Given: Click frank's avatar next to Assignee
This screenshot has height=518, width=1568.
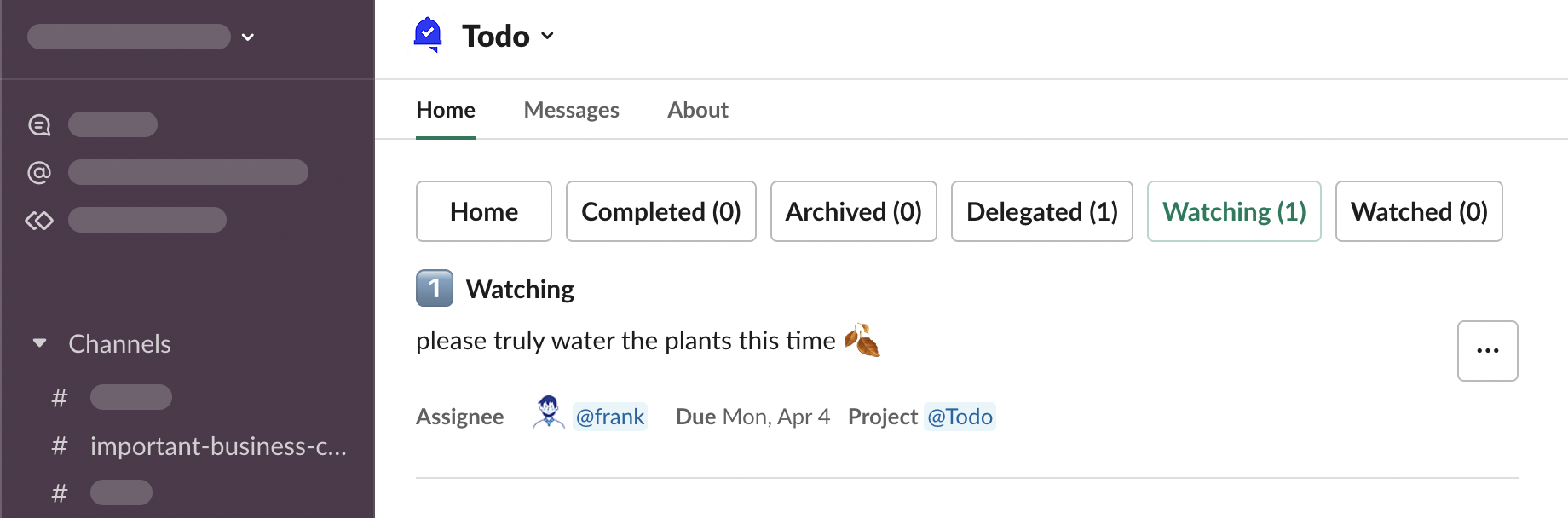Looking at the screenshot, I should point(548,412).
